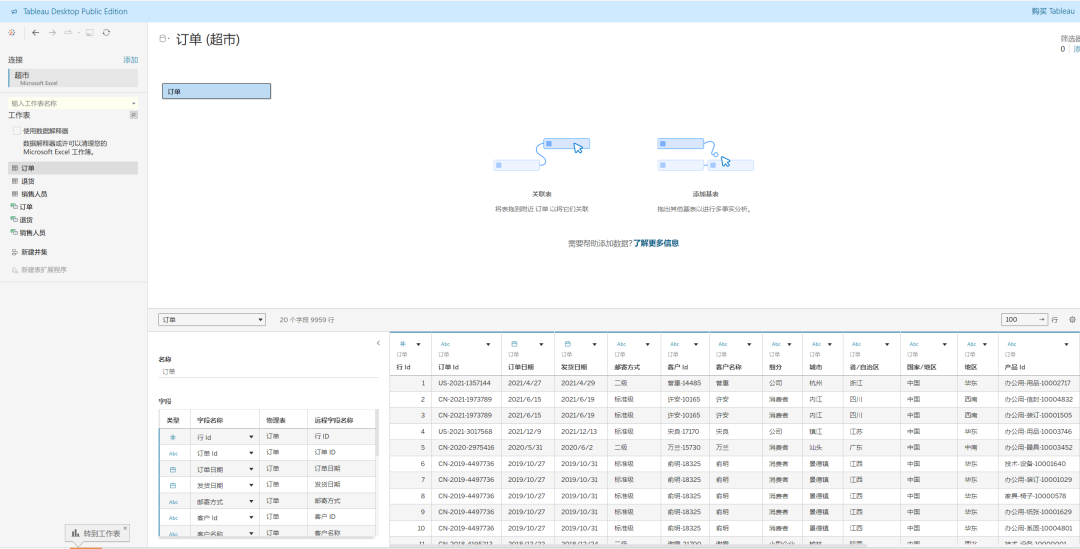
Task: Click the Abc type icon above 邮寄方式 column
Action: 621,344
